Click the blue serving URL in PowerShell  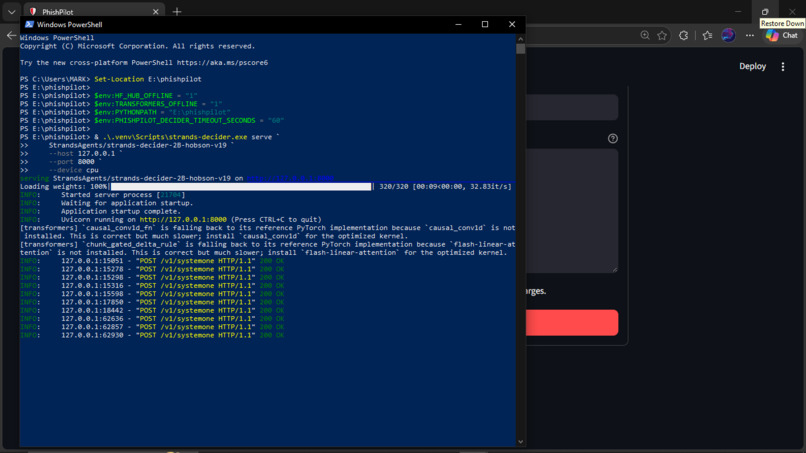tap(290, 178)
